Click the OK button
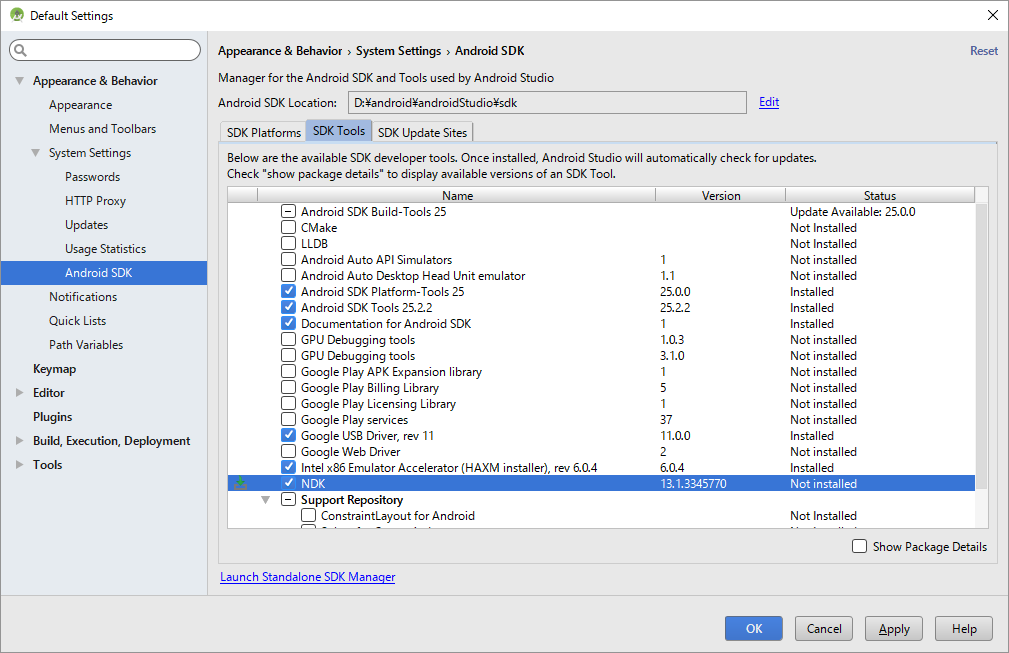 coord(754,629)
